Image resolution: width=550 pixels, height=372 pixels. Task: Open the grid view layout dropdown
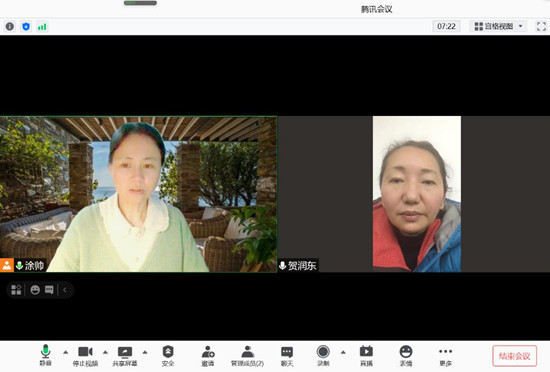tap(498, 26)
